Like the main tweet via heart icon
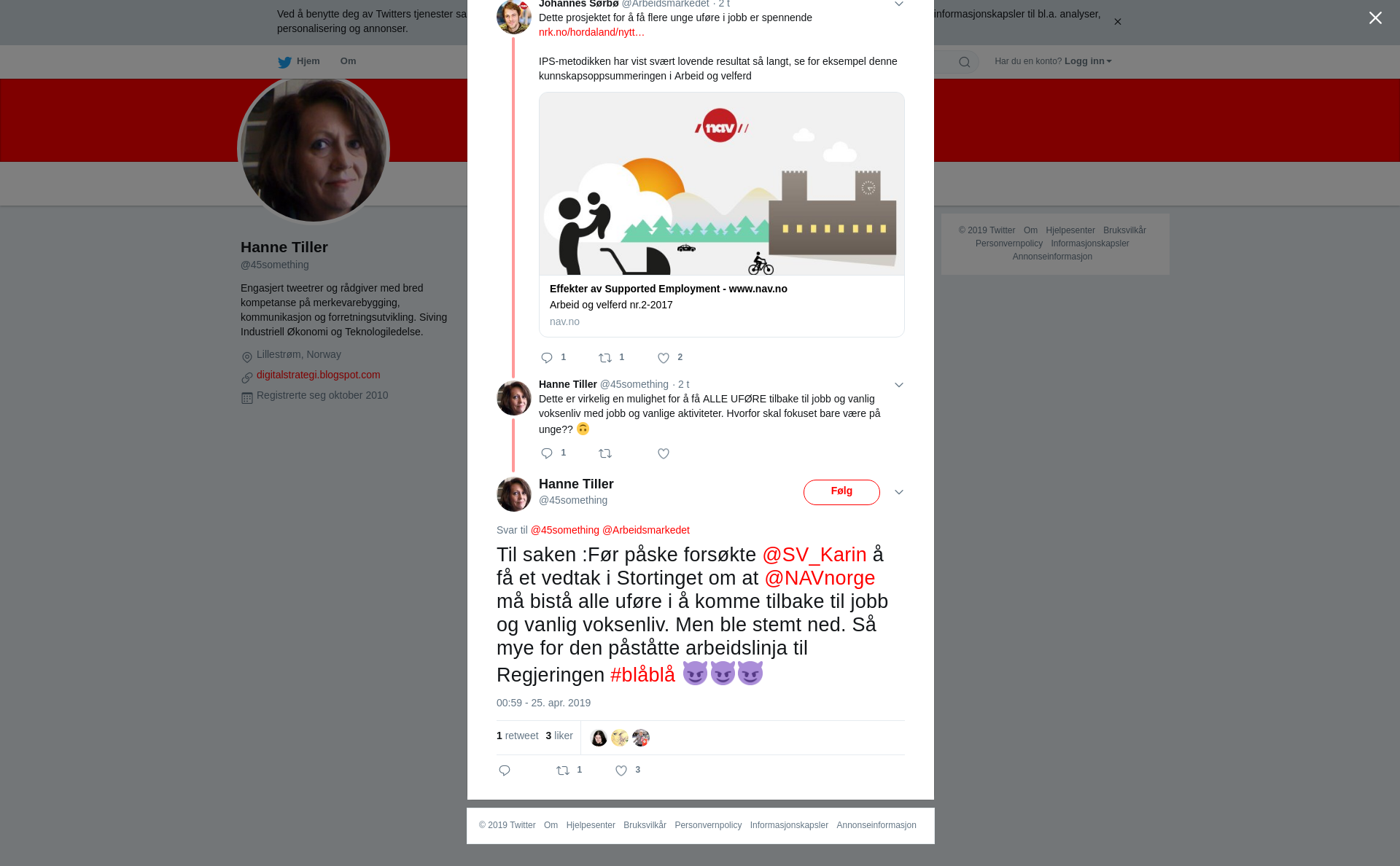The width and height of the screenshot is (1400, 866). 621,771
